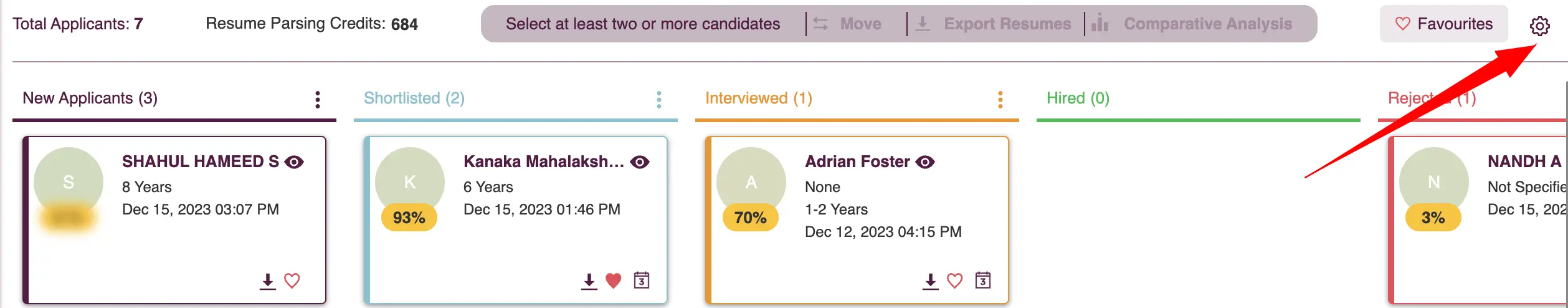
Task: Click the Move candidates button
Action: tap(848, 24)
